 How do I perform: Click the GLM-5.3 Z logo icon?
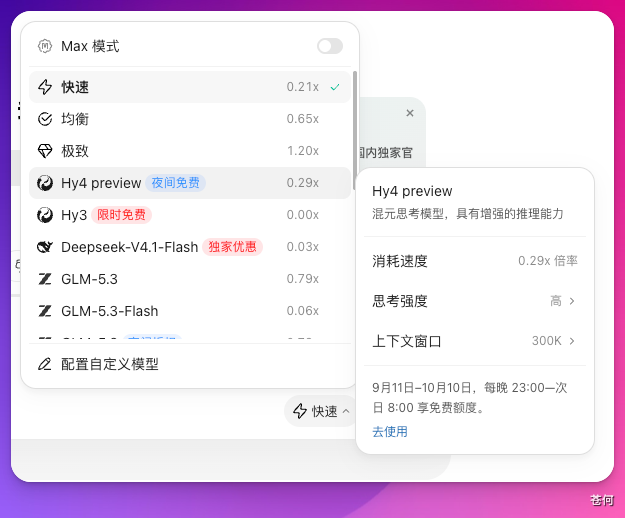45,279
